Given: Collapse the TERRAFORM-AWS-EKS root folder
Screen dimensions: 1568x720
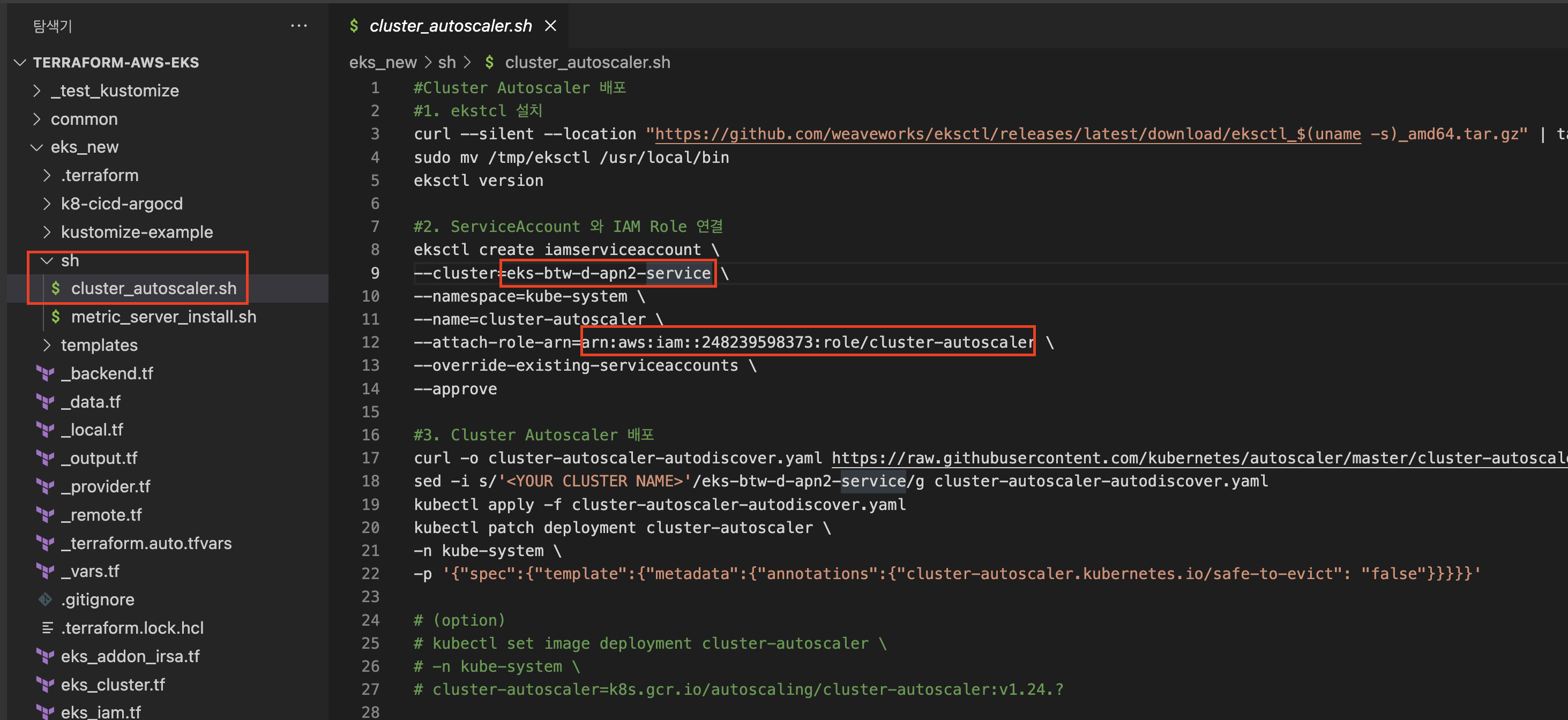Looking at the screenshot, I should click(x=20, y=62).
